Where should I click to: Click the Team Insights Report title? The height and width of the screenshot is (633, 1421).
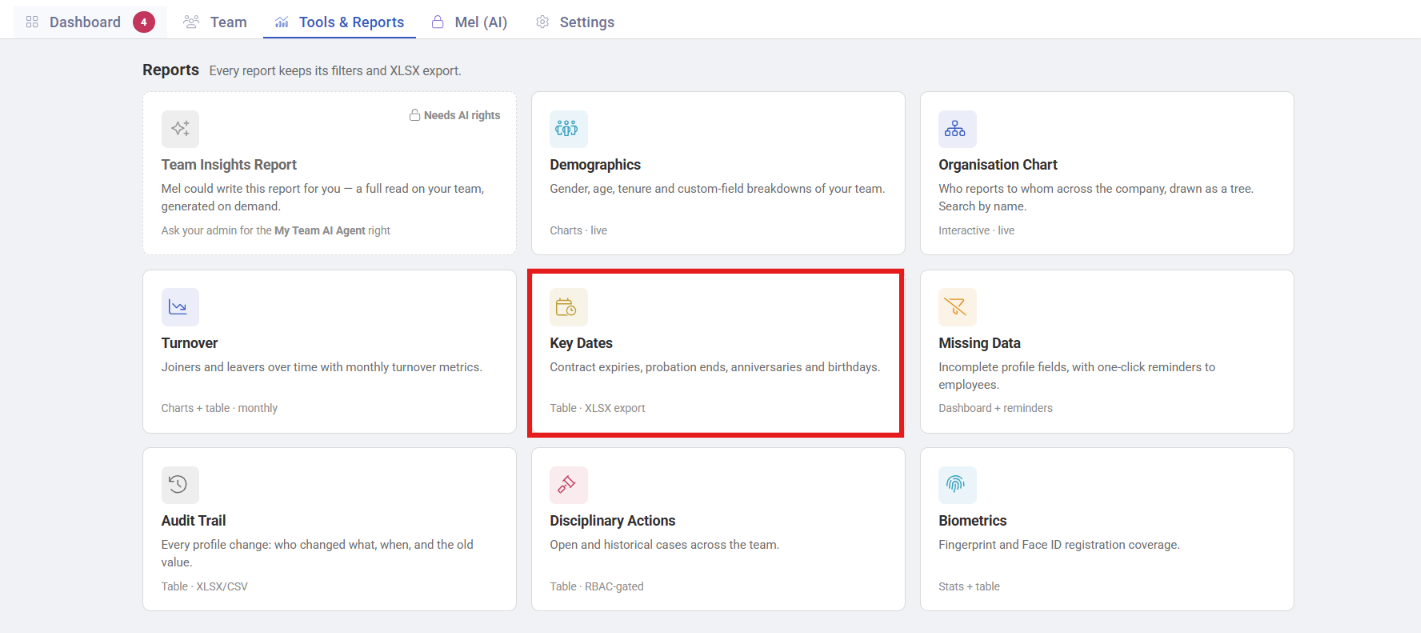click(x=229, y=165)
